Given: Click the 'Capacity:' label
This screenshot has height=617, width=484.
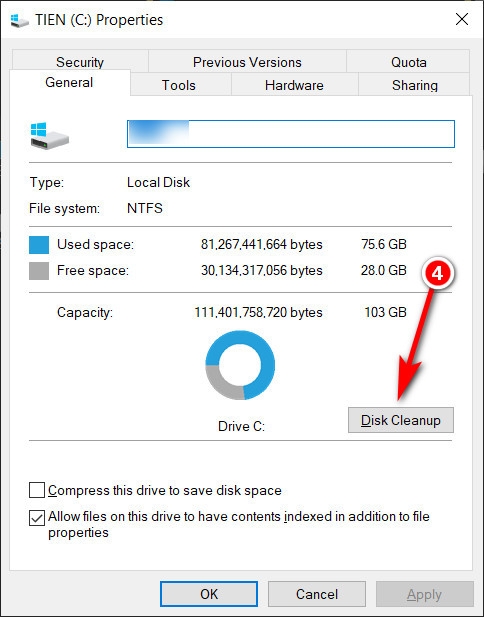Looking at the screenshot, I should coord(85,312).
